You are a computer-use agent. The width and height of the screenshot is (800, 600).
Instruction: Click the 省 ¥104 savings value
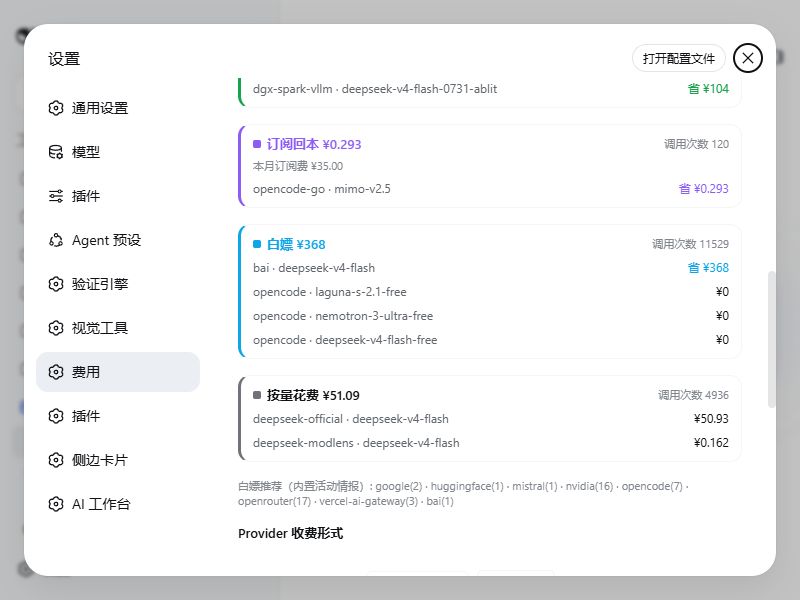(x=708, y=89)
